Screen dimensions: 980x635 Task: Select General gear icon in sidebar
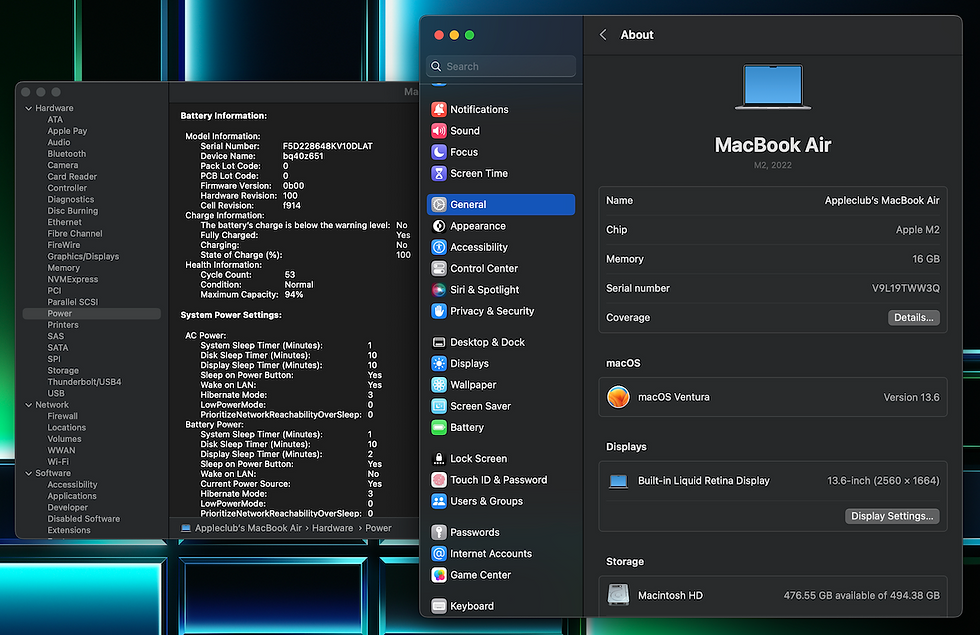(439, 204)
